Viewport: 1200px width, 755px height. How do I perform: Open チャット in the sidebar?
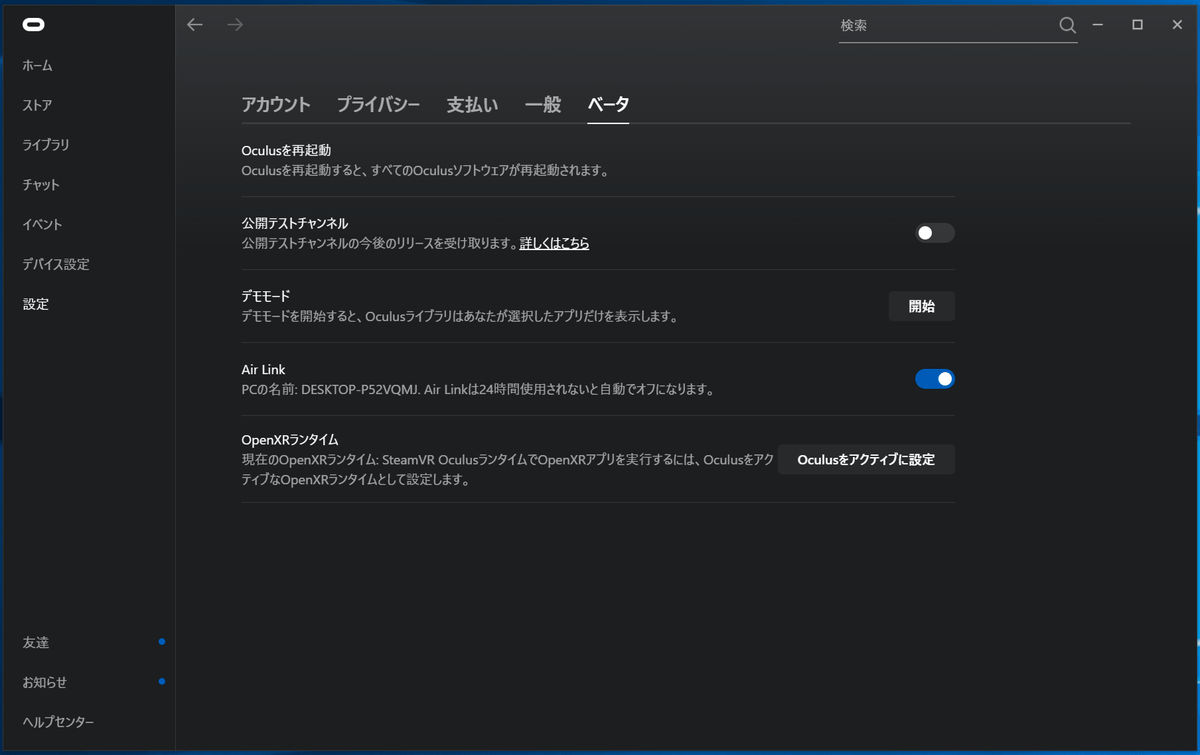point(41,185)
